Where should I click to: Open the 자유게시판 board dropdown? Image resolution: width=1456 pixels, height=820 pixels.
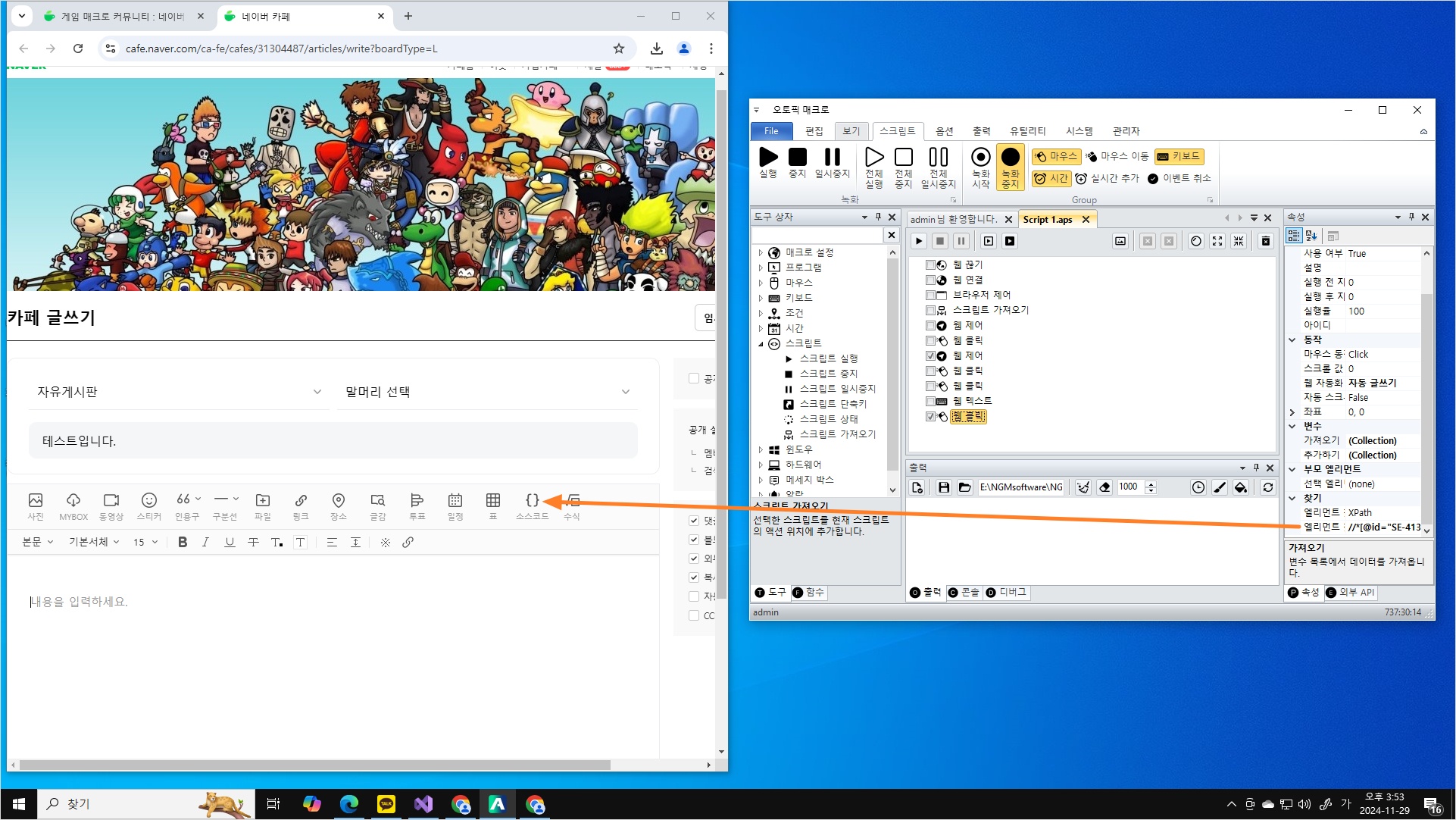point(179,392)
